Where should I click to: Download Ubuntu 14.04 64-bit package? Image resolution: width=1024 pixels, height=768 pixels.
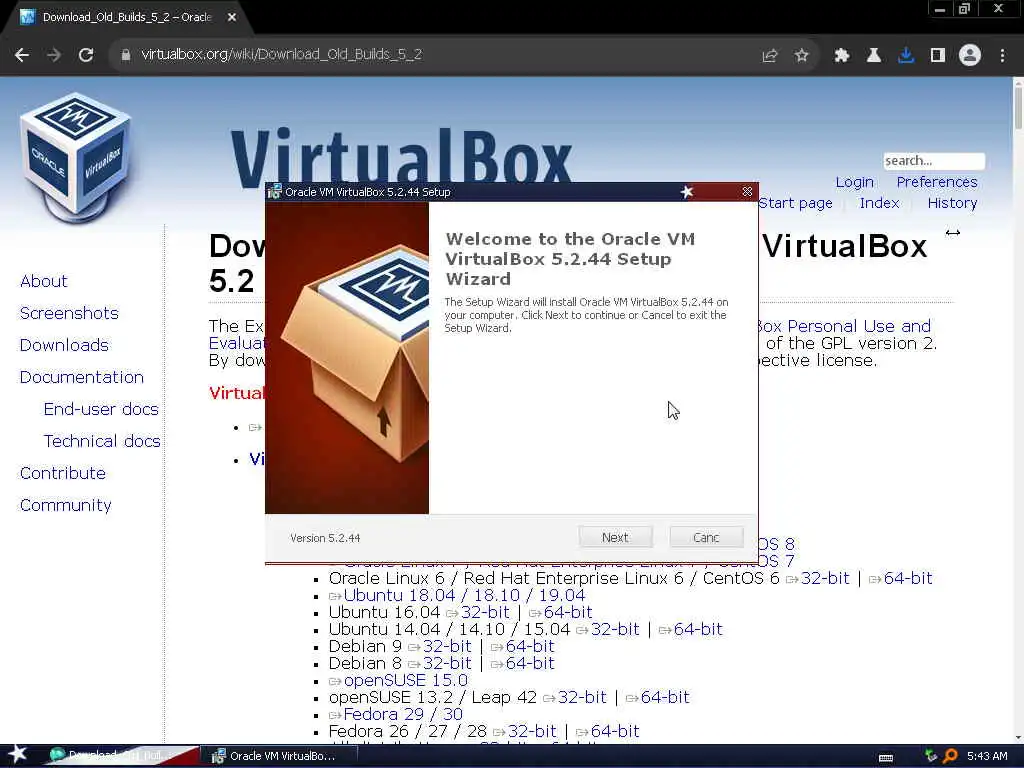pyautogui.click(x=698, y=630)
